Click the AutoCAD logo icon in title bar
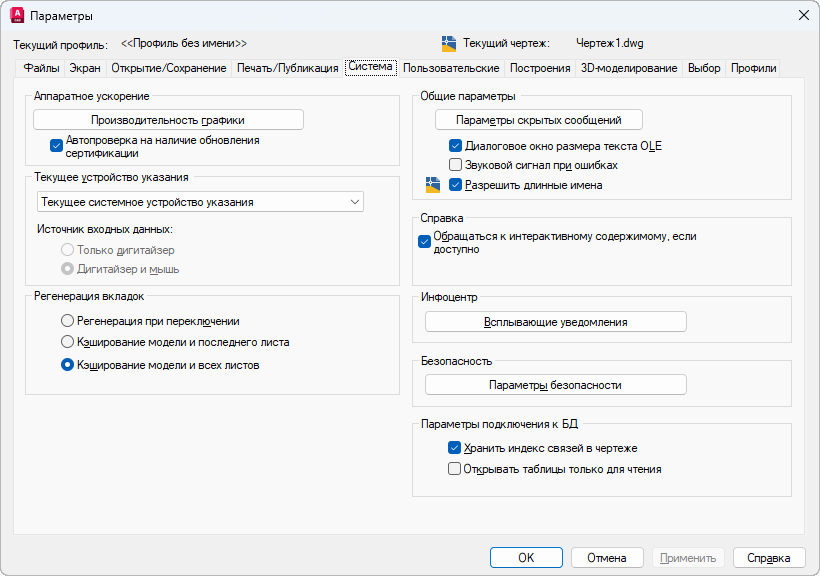 click(x=17, y=15)
